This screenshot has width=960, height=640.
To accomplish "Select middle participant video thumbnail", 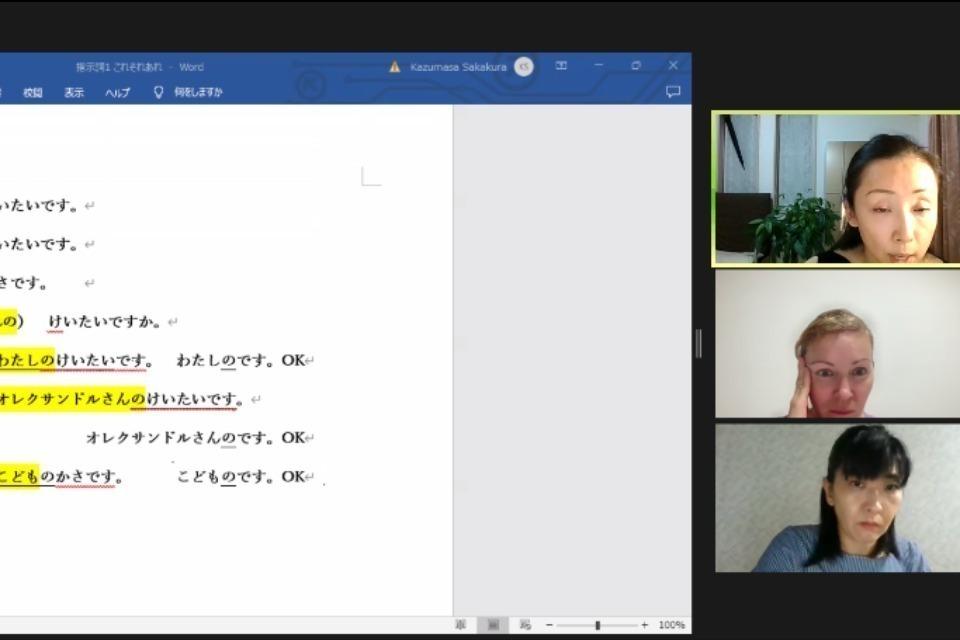I will pos(837,343).
